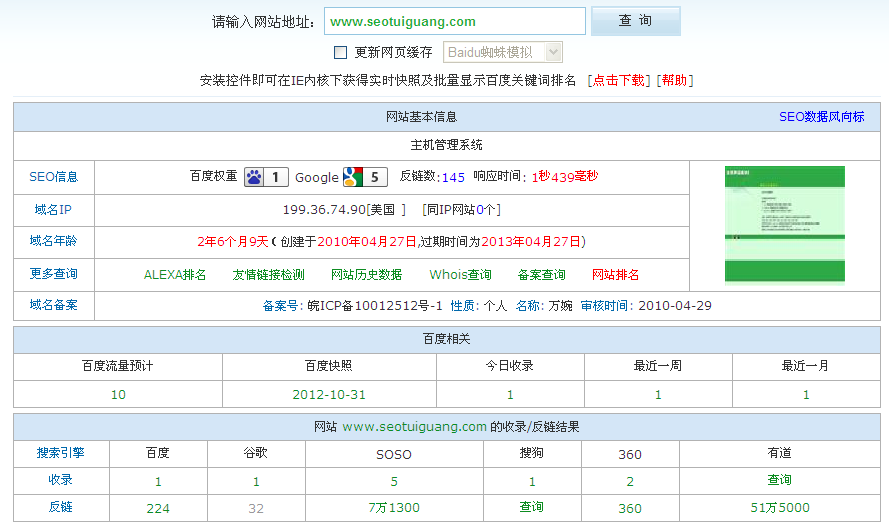Click the Baidu paw weight icon

coord(254,177)
